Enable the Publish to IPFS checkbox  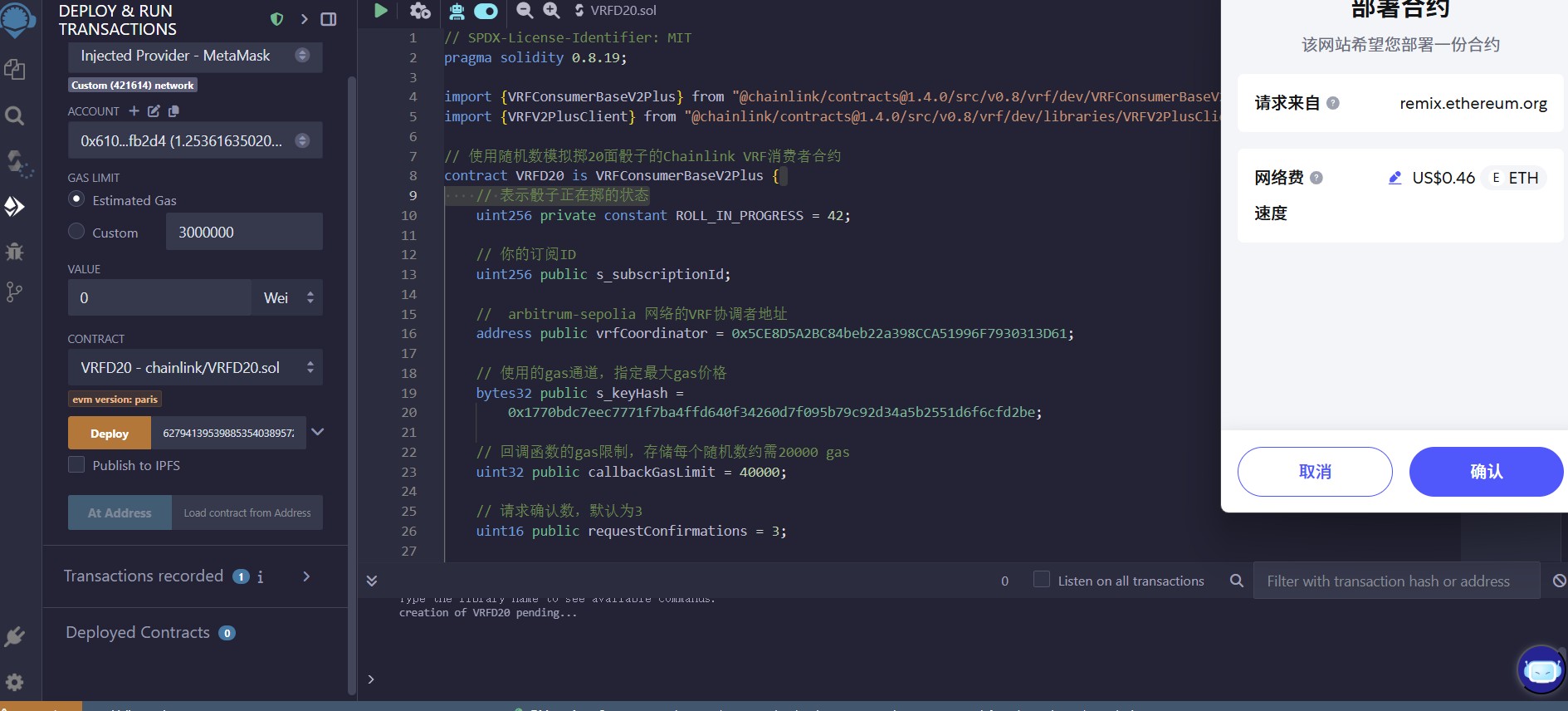[x=76, y=465]
